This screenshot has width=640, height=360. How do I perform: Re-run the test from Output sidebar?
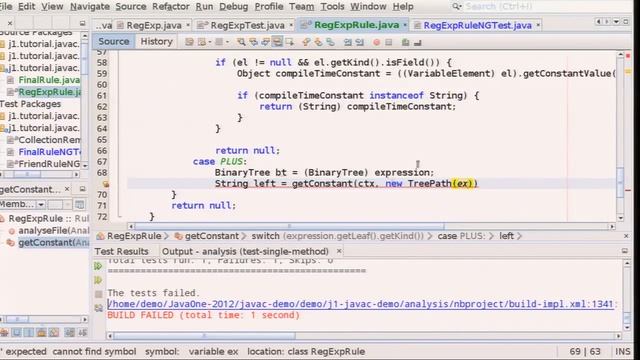[x=98, y=266]
